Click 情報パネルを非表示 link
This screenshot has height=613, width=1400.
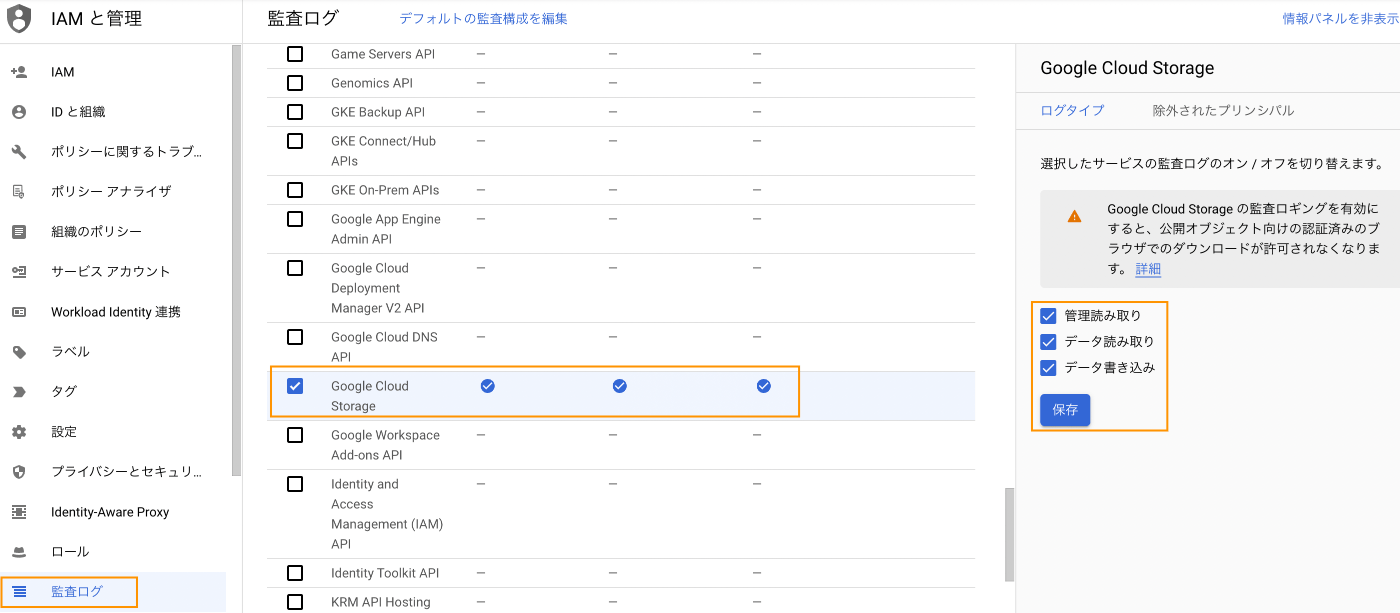[x=1340, y=19]
